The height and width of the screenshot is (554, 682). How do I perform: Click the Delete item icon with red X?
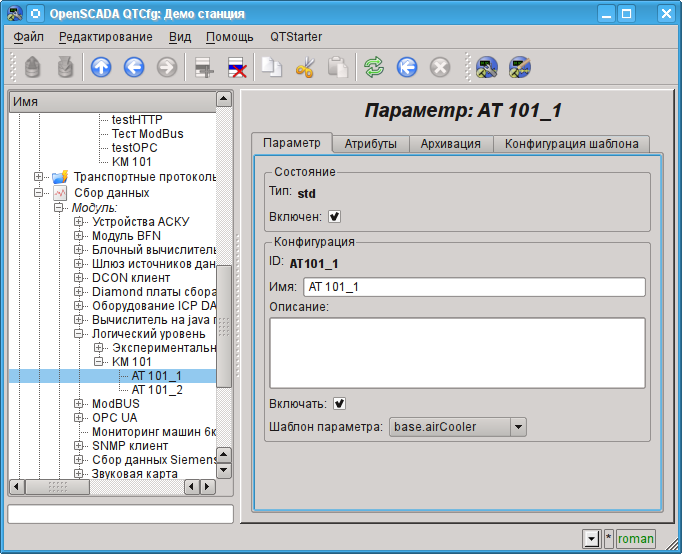(x=237, y=67)
